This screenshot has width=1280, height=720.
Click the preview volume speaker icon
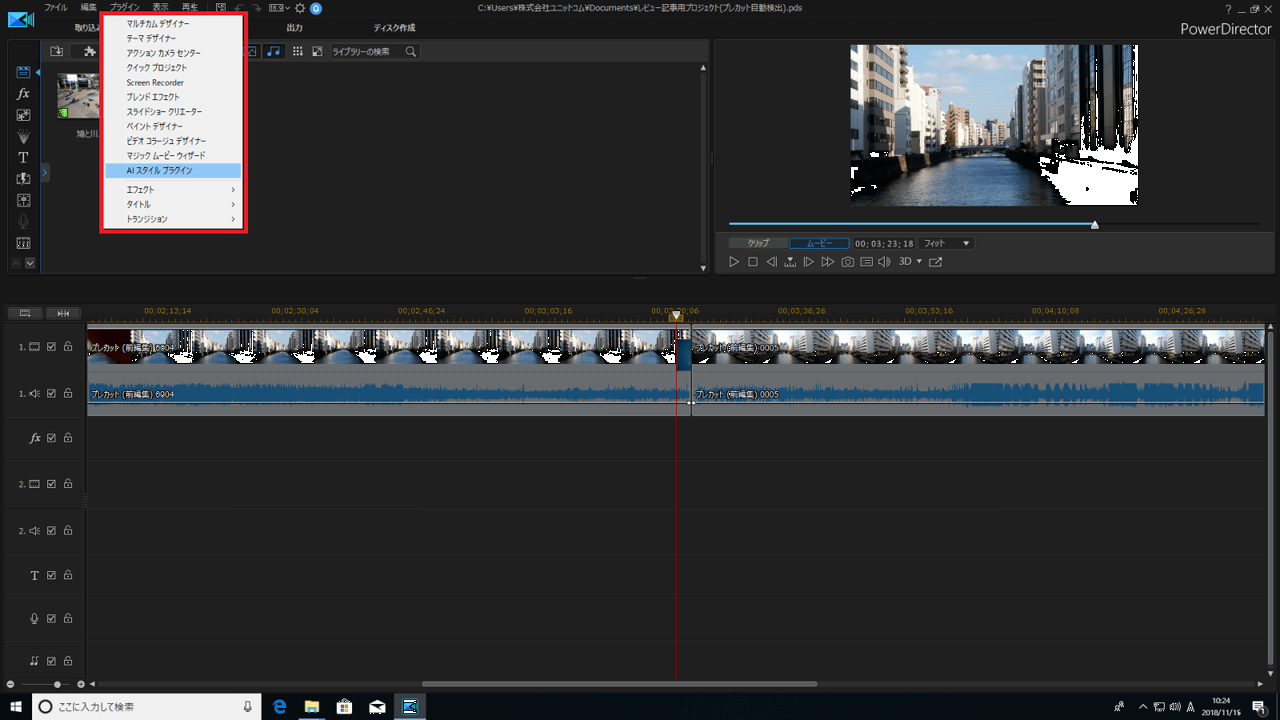click(884, 262)
